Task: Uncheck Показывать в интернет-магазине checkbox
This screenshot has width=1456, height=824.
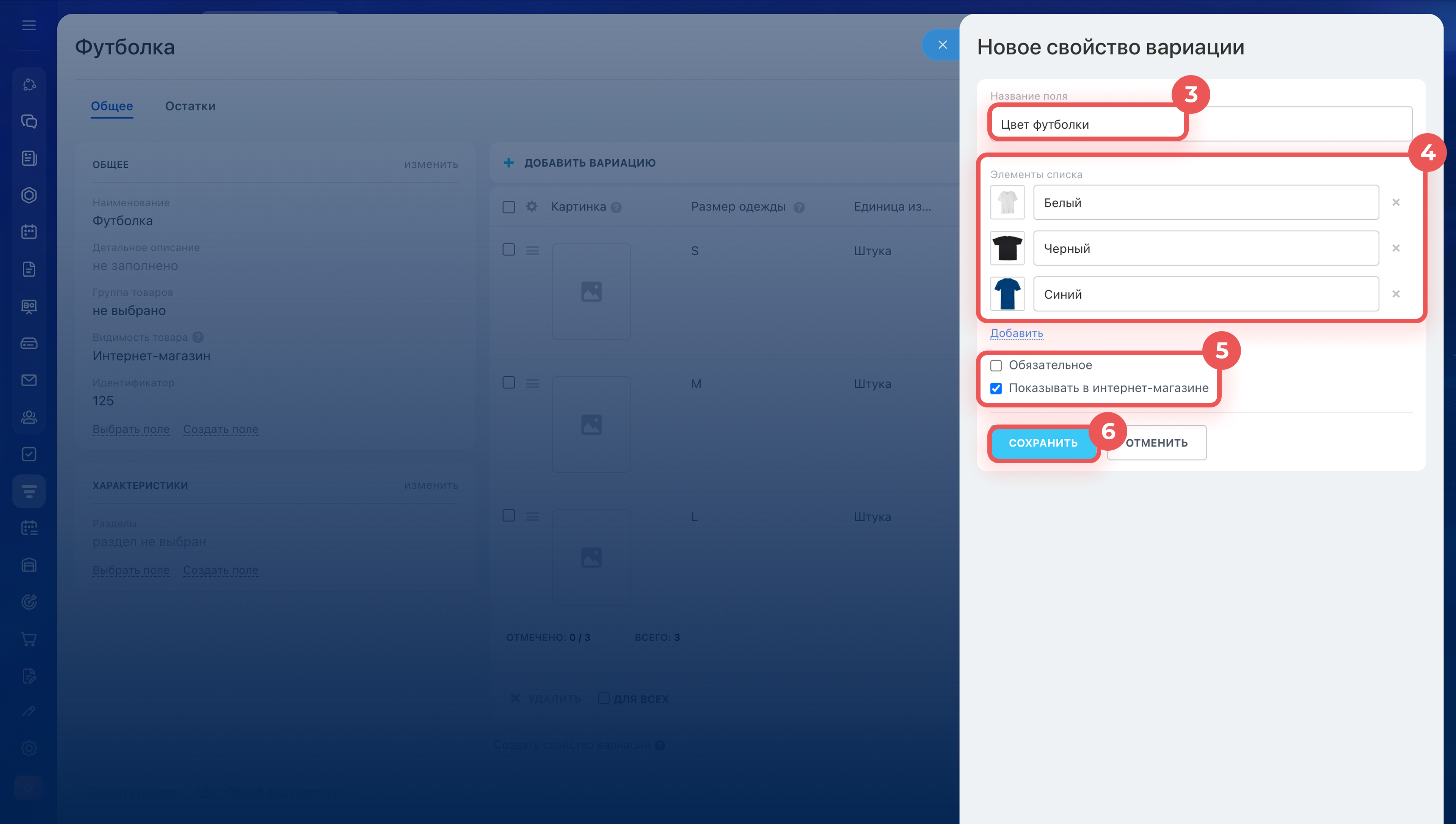Action: click(996, 388)
